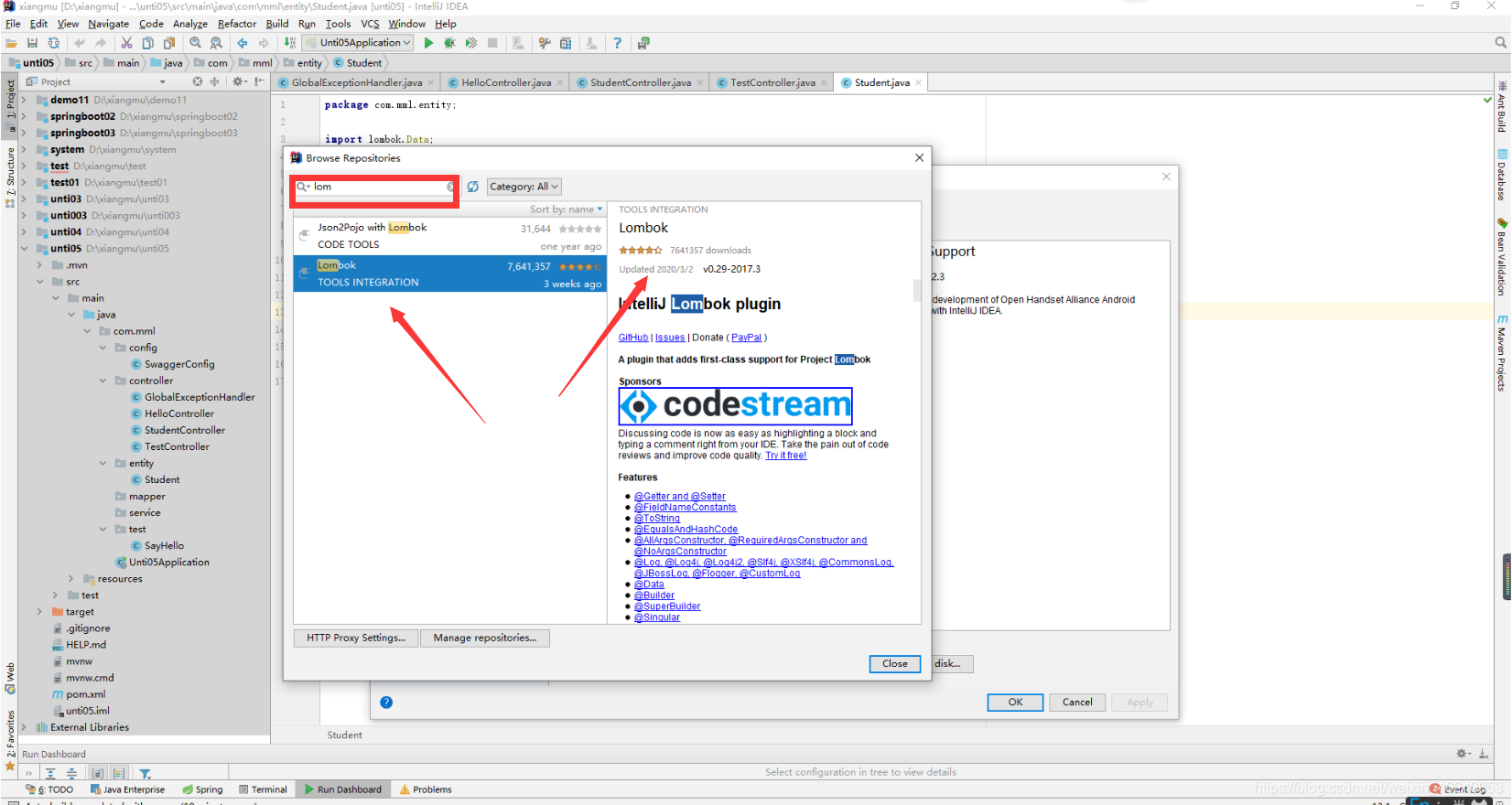Image resolution: width=1512 pixels, height=805 pixels.
Task: Reload plugin list with the refresh icon
Action: tap(473, 187)
